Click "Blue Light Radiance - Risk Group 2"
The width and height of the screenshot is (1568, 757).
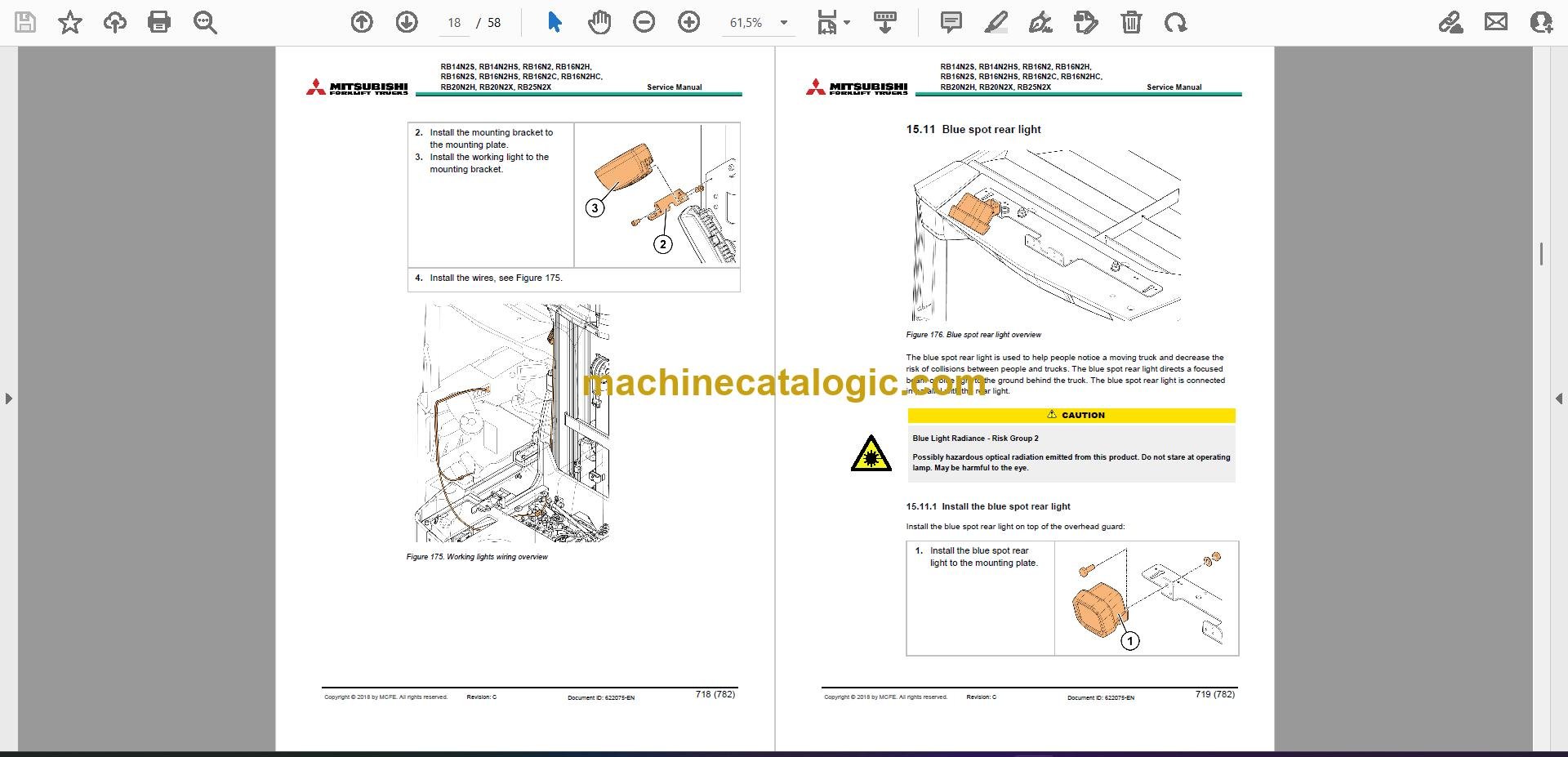976,439
